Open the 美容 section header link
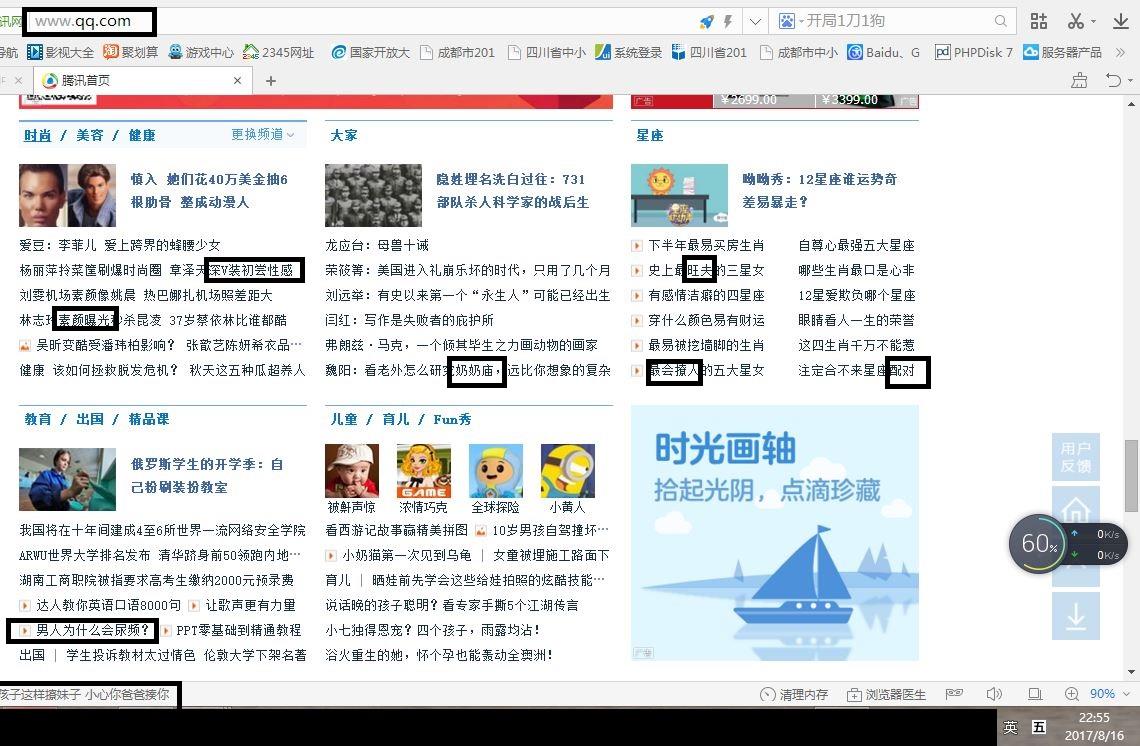1140x746 pixels. 89,135
